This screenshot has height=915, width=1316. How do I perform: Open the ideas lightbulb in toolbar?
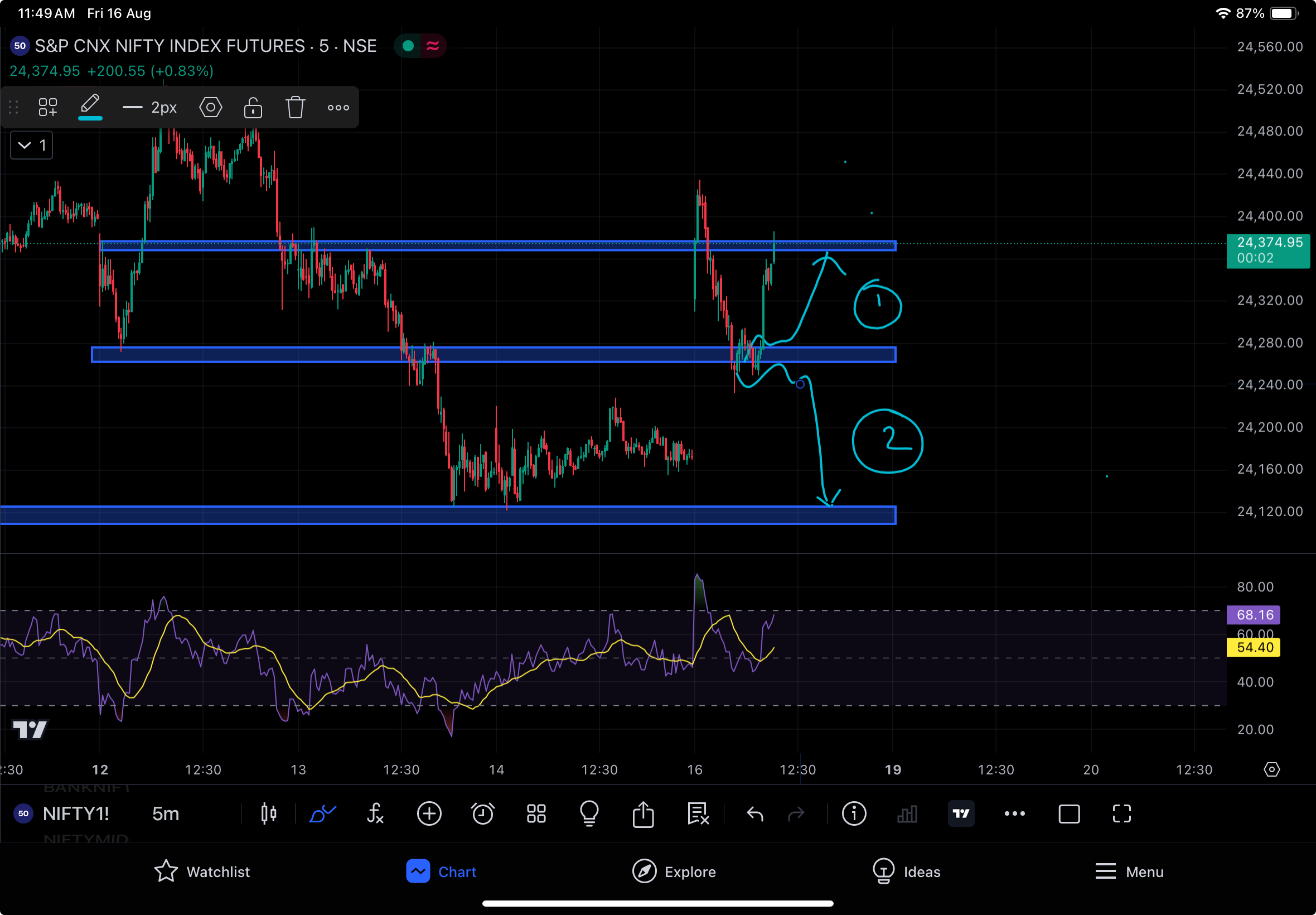pyautogui.click(x=589, y=813)
